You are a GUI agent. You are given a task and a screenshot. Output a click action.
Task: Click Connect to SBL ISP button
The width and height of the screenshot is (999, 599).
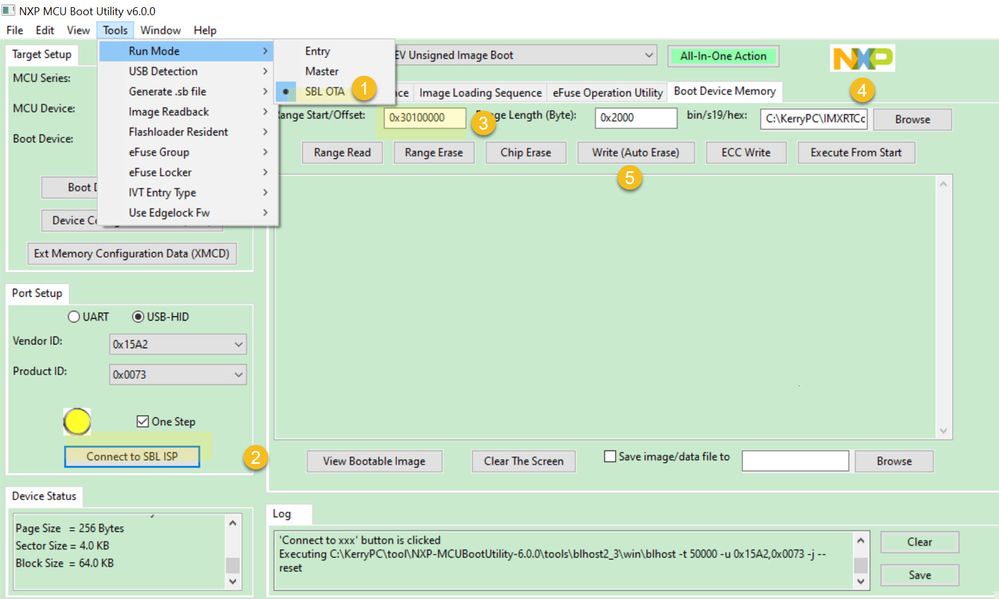(132, 456)
